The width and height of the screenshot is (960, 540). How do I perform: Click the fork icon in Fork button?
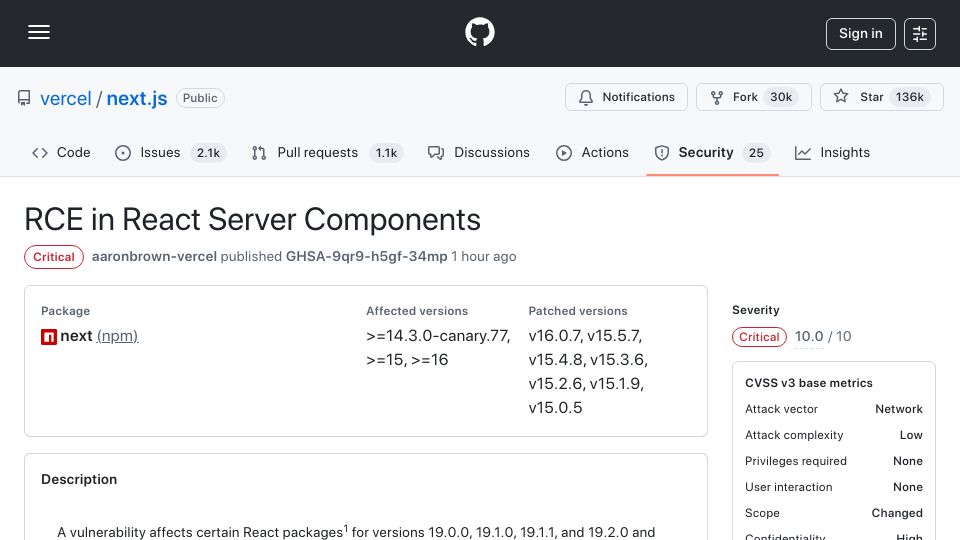point(716,97)
